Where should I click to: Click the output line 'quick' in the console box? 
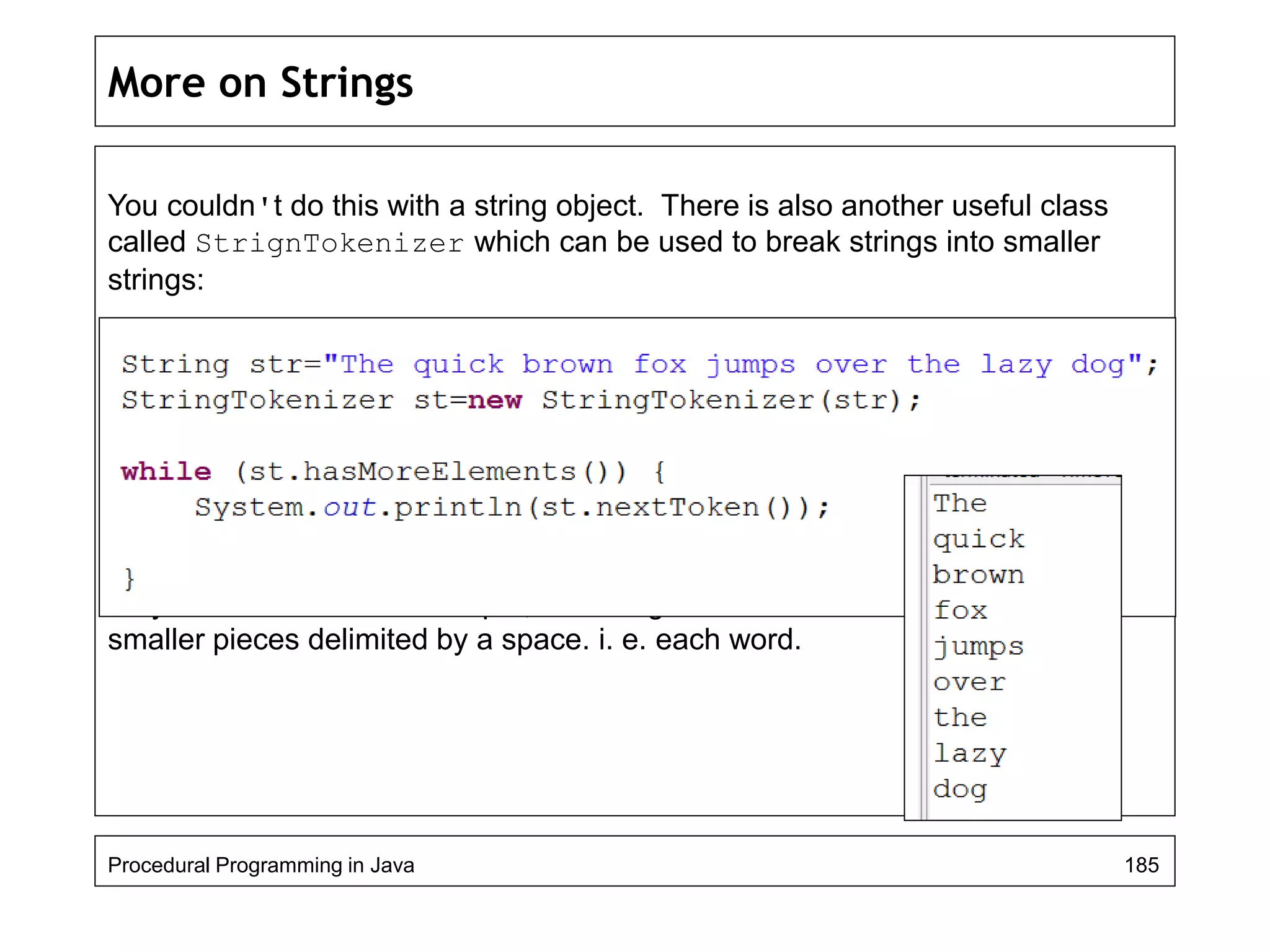coord(979,540)
